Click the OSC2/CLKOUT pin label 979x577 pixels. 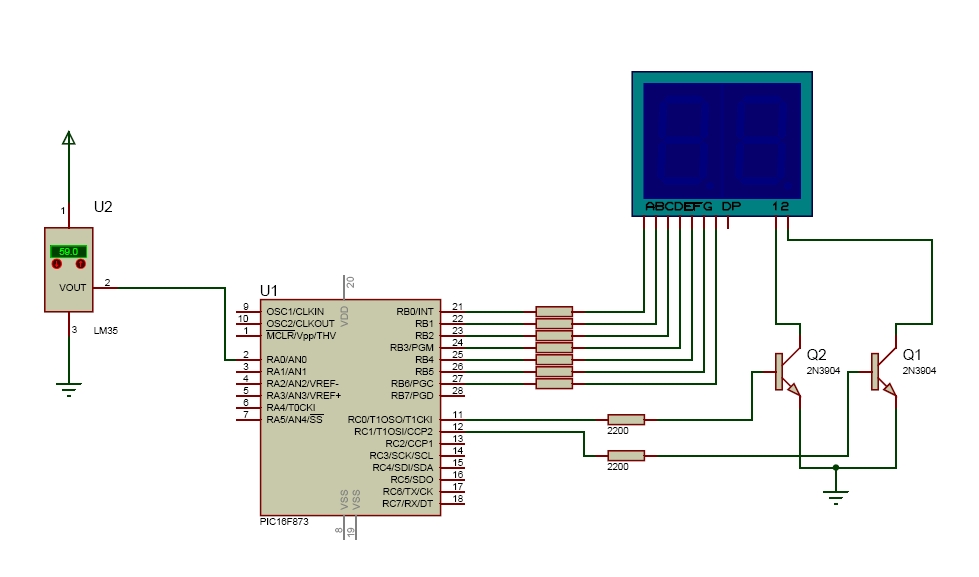click(x=300, y=323)
